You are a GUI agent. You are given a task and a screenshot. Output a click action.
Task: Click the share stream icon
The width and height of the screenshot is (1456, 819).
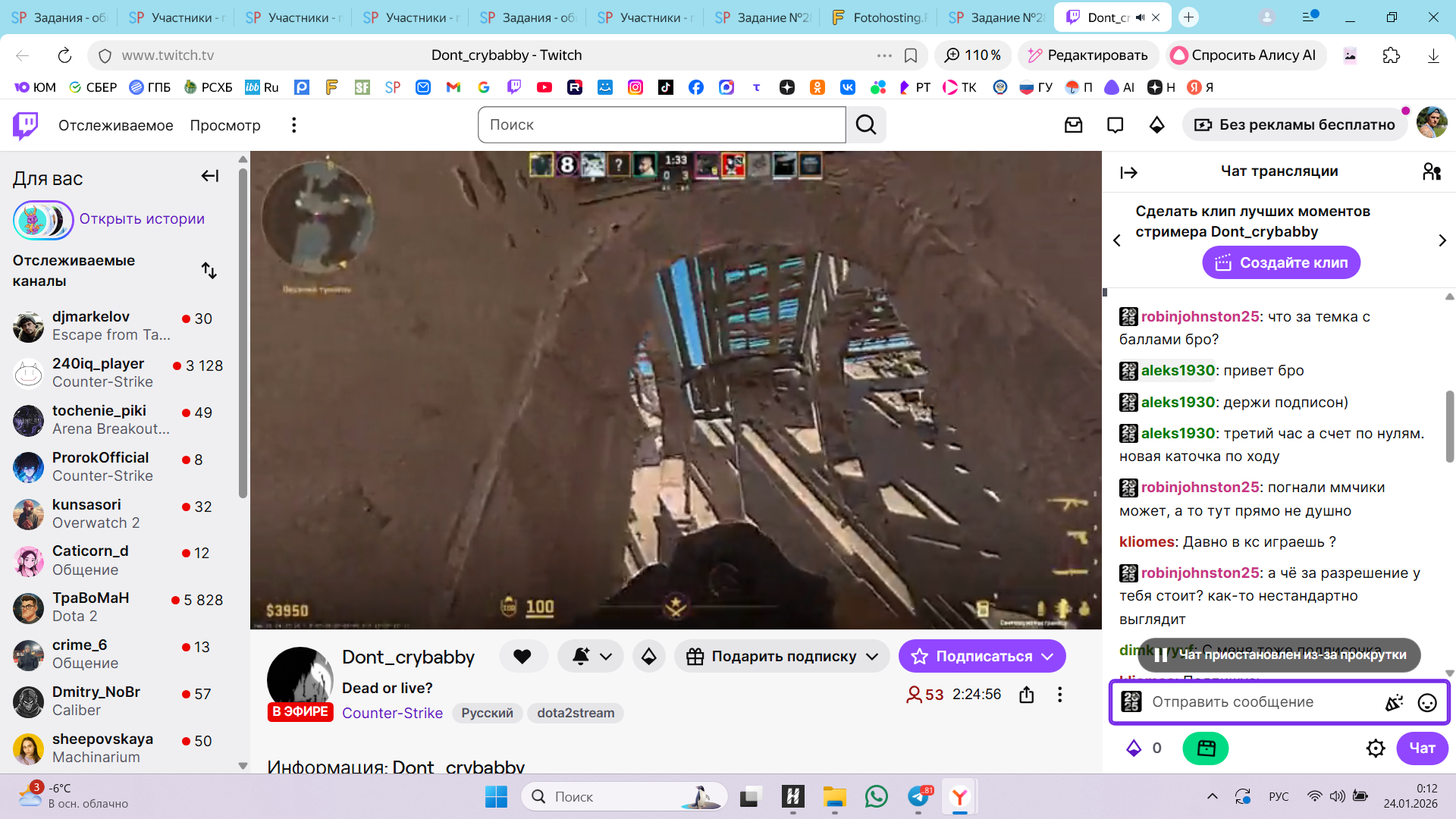click(x=1026, y=695)
